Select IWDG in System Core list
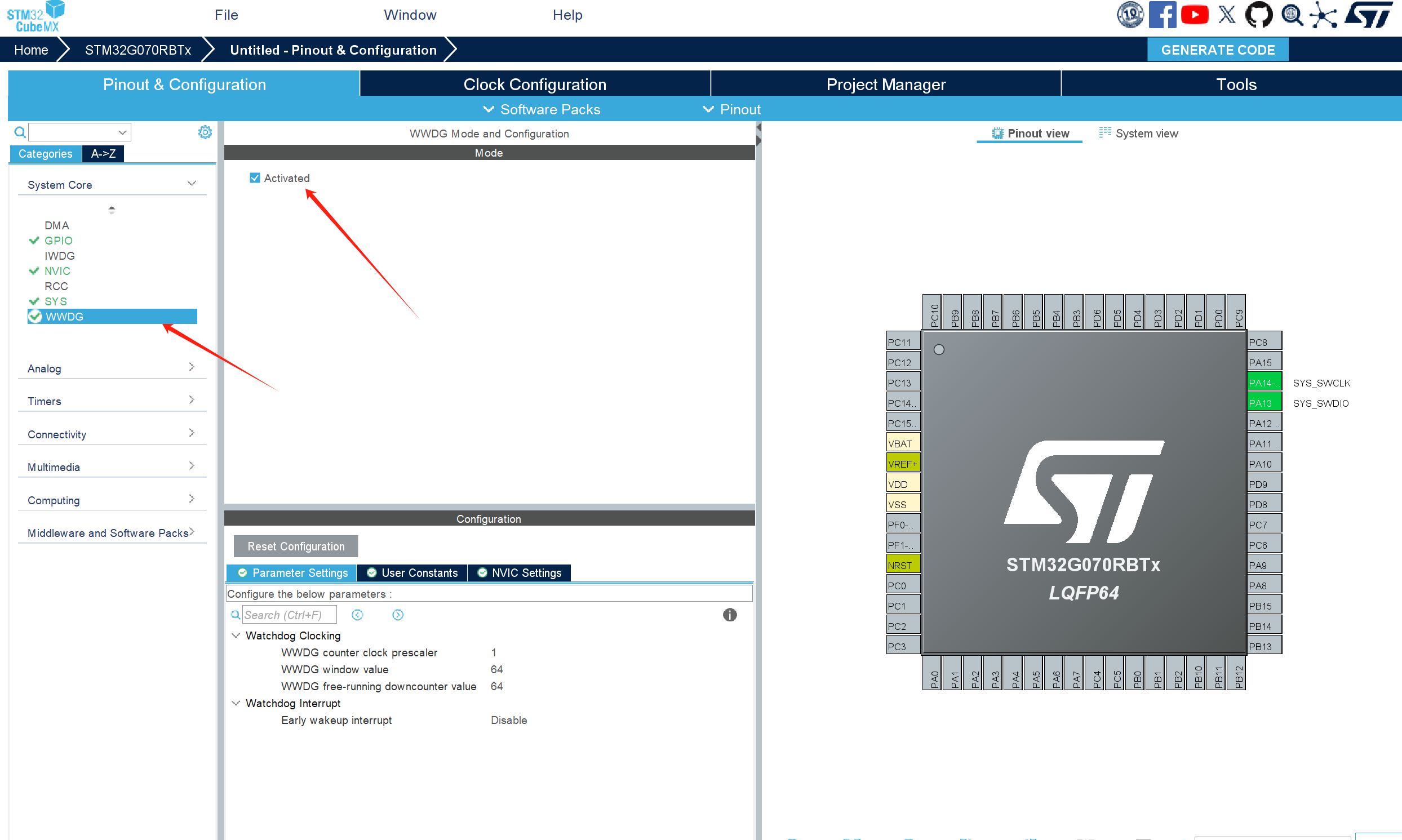This screenshot has width=1402, height=840. (59, 256)
